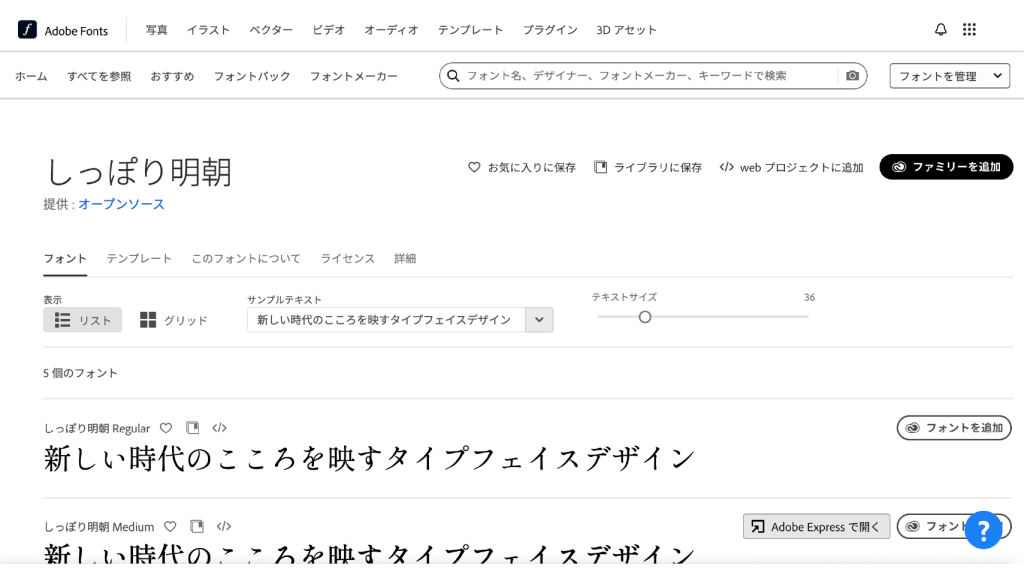Screen dimensions: 1024x575
Task: Go to ホーム navigation link
Action: point(31,76)
